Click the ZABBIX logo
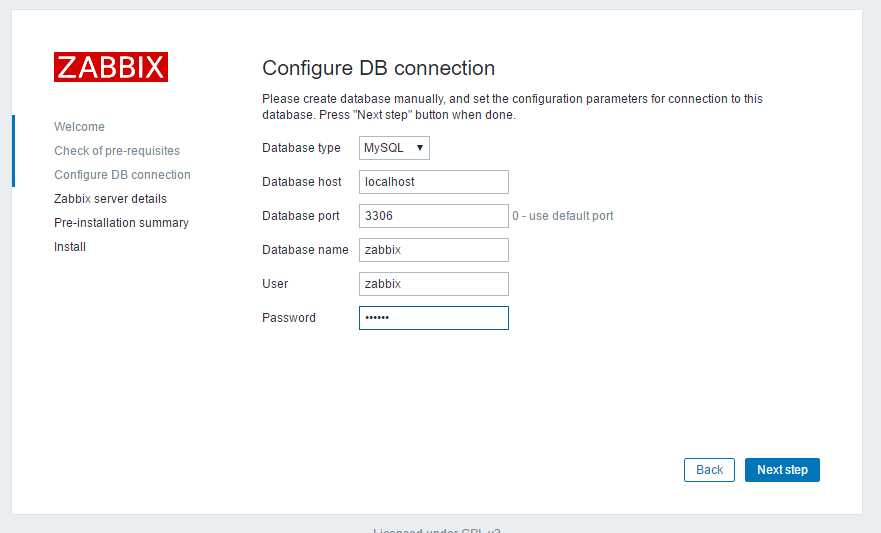The width and height of the screenshot is (881, 533). tap(111, 67)
